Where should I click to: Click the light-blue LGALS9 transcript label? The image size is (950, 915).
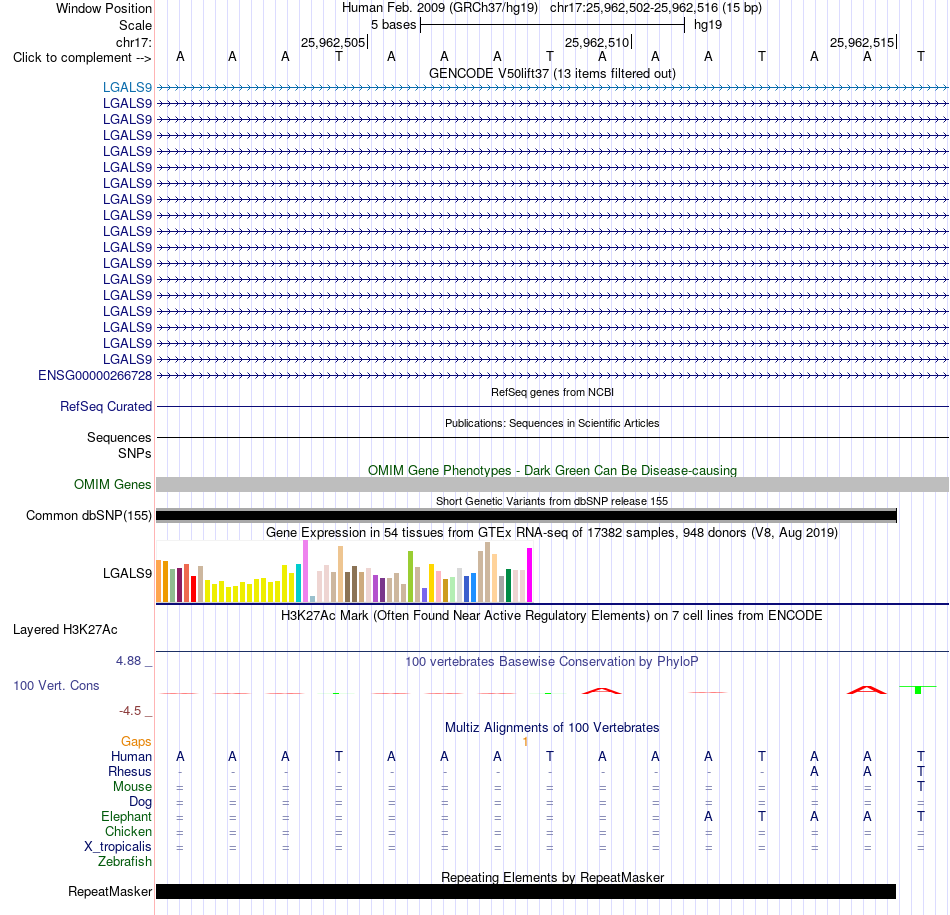127,87
